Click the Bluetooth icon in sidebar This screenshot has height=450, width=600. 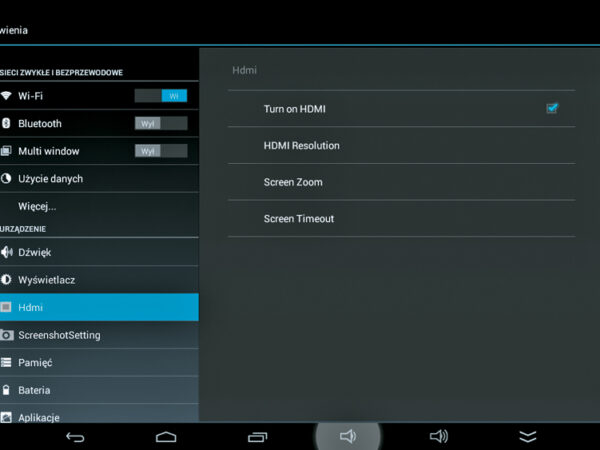pos(6,123)
